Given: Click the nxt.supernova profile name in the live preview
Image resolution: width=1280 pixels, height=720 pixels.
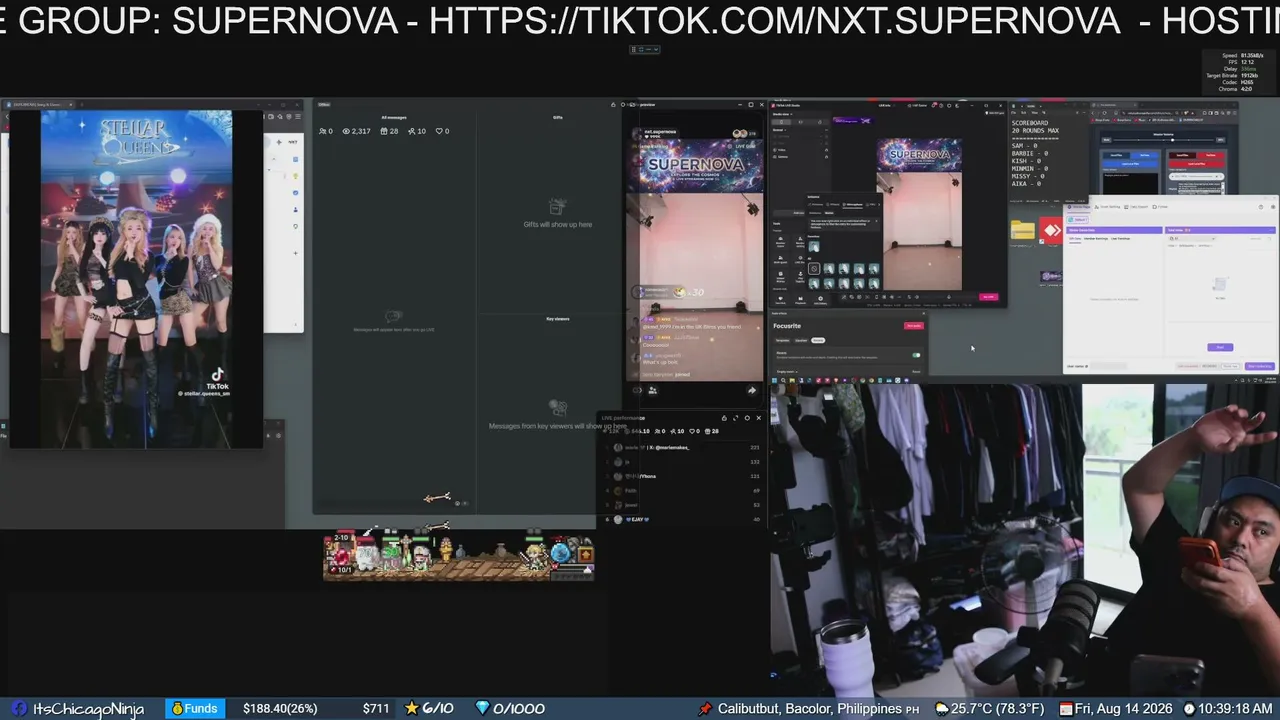Looking at the screenshot, I should [x=659, y=131].
